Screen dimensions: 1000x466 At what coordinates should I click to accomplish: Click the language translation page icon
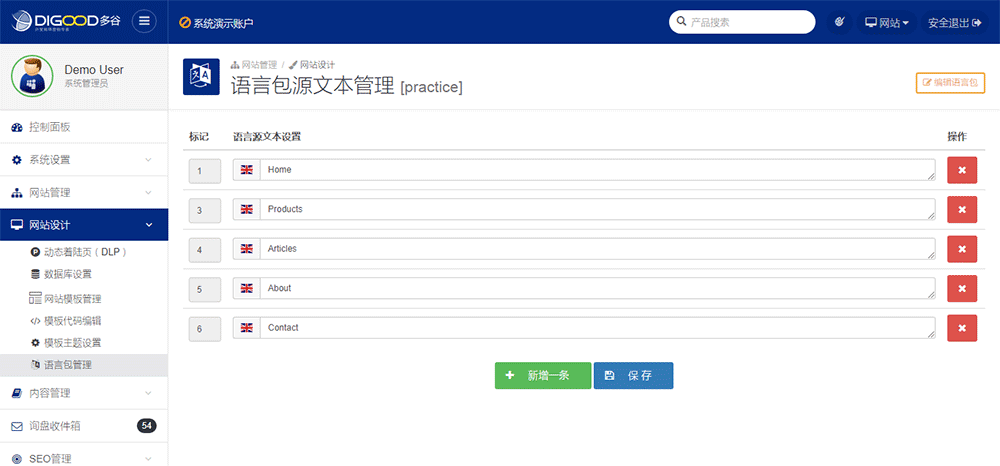tap(201, 76)
